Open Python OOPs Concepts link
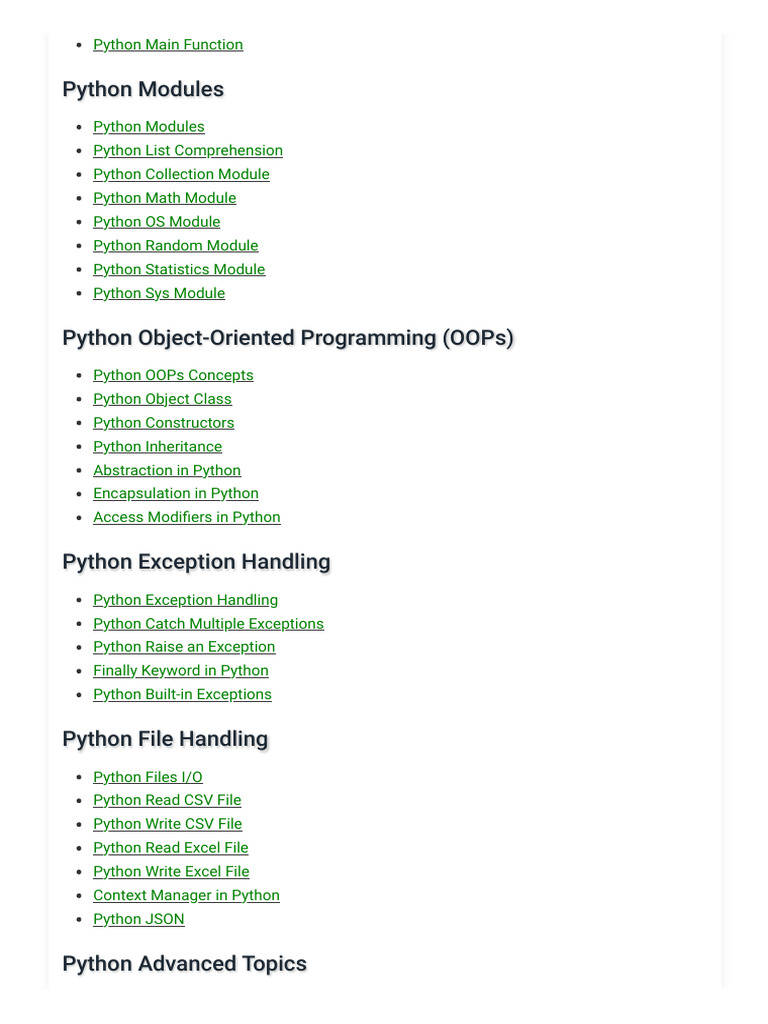The height and width of the screenshot is (1024, 768). coord(173,375)
